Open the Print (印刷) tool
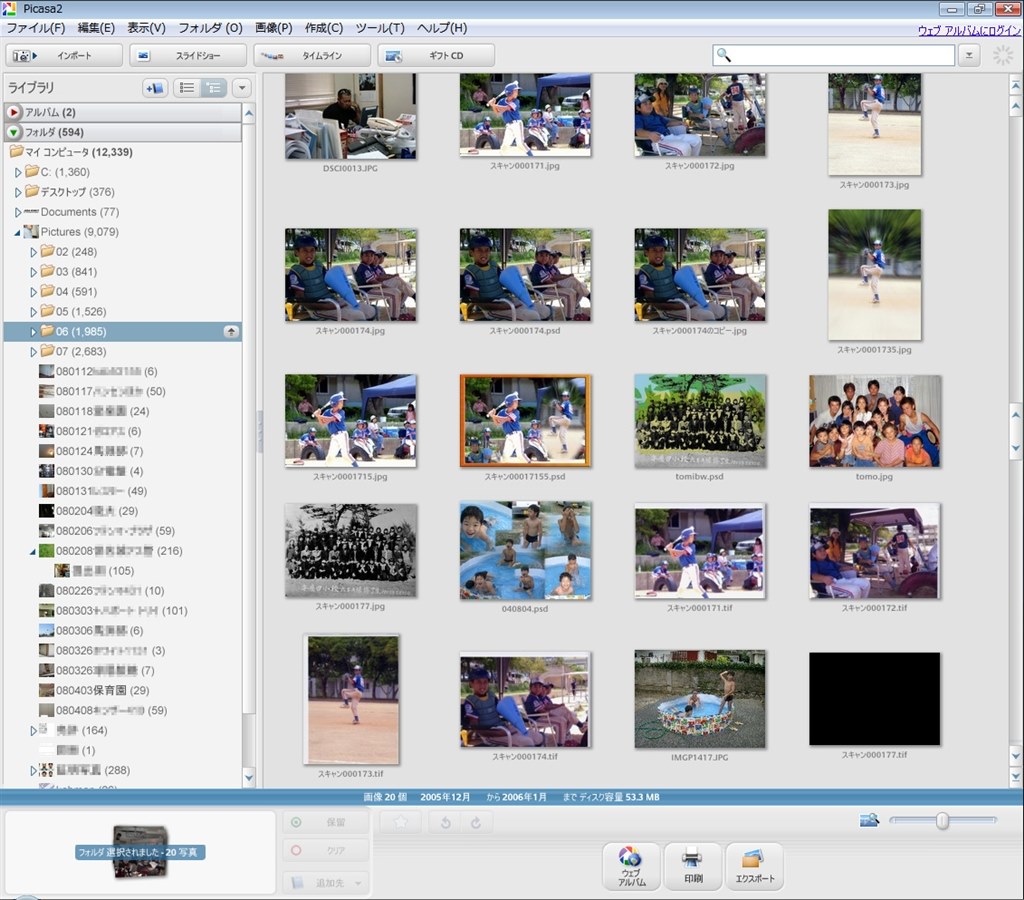This screenshot has height=900, width=1024. click(x=692, y=866)
